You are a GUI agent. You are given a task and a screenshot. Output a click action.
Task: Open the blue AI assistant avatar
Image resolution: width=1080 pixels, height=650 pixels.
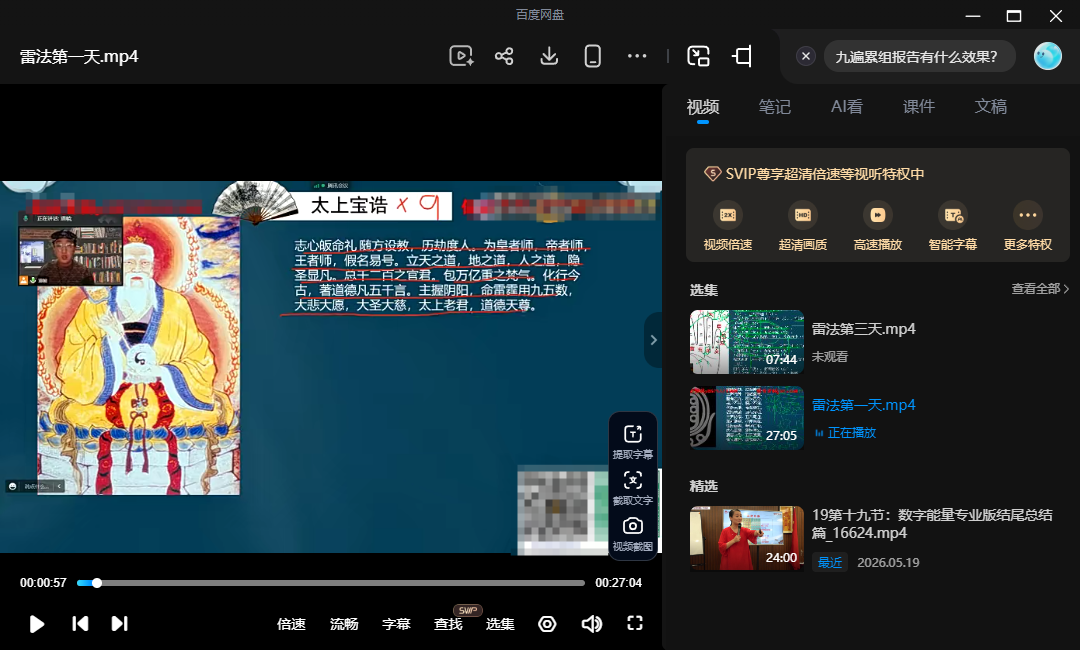pyautogui.click(x=1048, y=56)
